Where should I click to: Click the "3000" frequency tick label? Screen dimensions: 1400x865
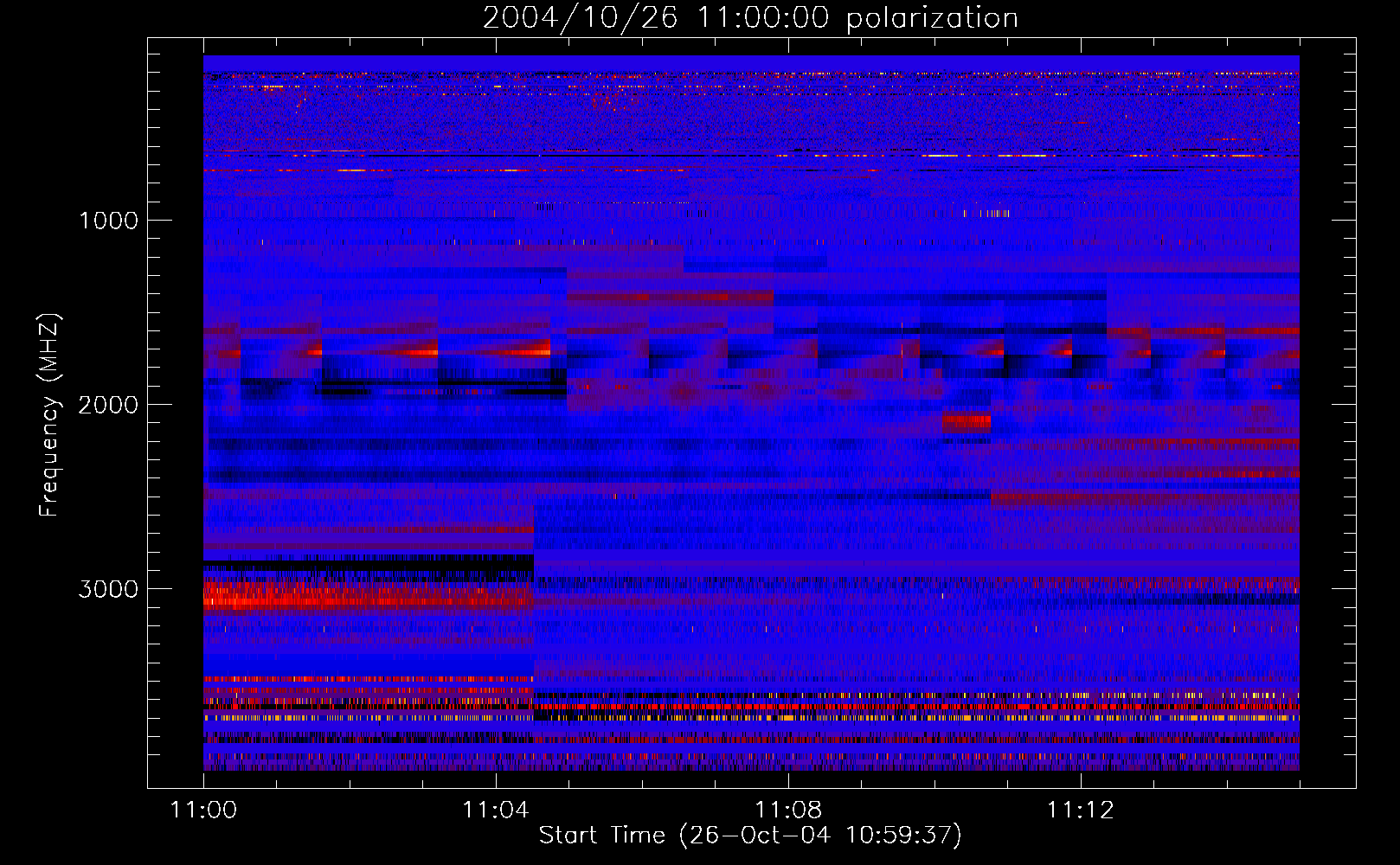point(108,589)
